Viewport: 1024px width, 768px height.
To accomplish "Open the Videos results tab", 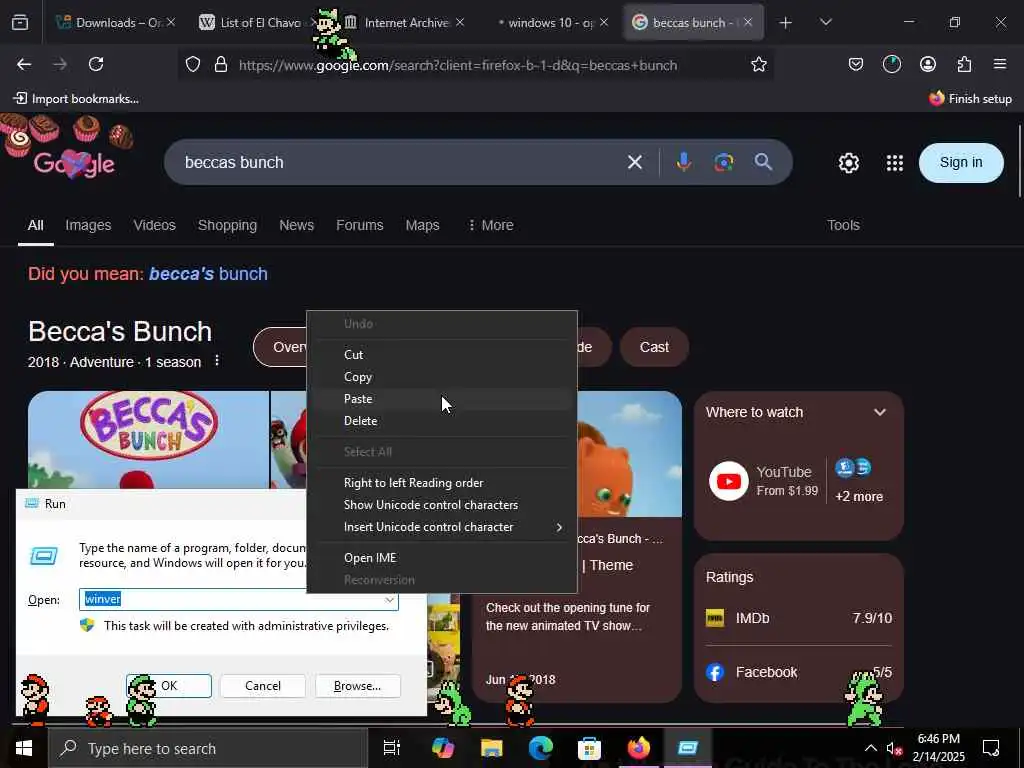I will pos(154,225).
